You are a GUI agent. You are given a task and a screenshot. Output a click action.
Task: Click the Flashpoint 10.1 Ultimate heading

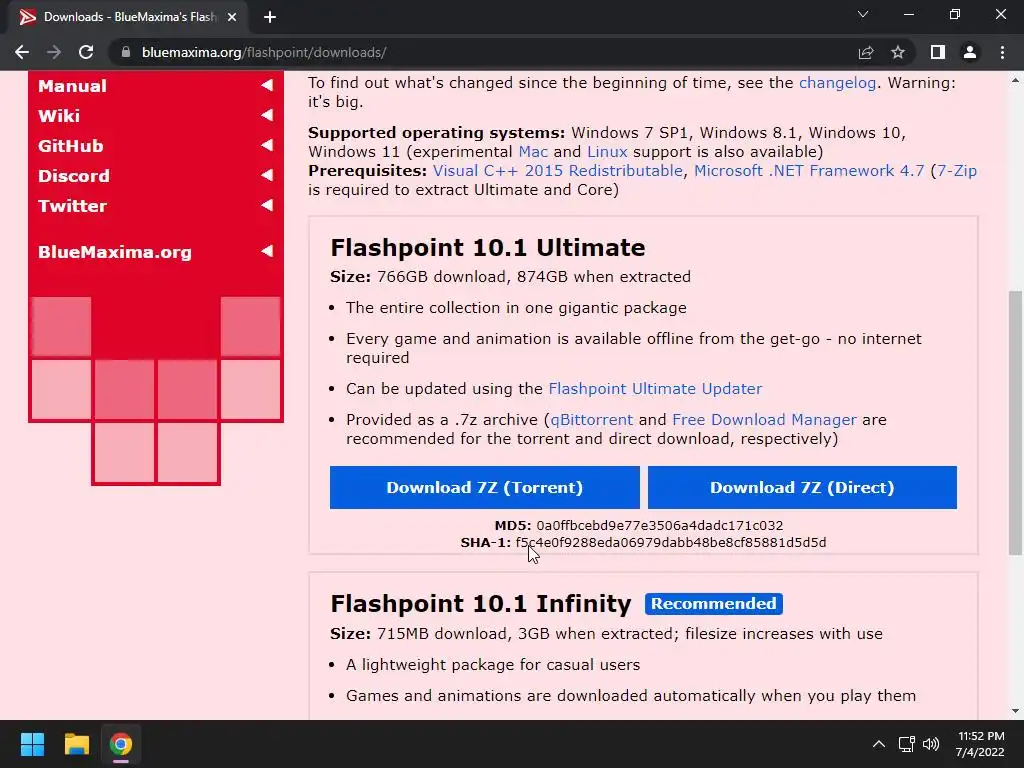(488, 248)
